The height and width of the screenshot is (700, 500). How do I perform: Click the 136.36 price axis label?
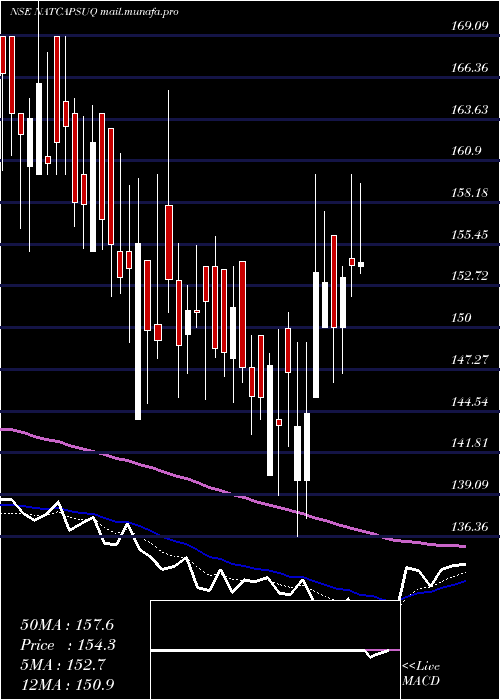[468, 527]
